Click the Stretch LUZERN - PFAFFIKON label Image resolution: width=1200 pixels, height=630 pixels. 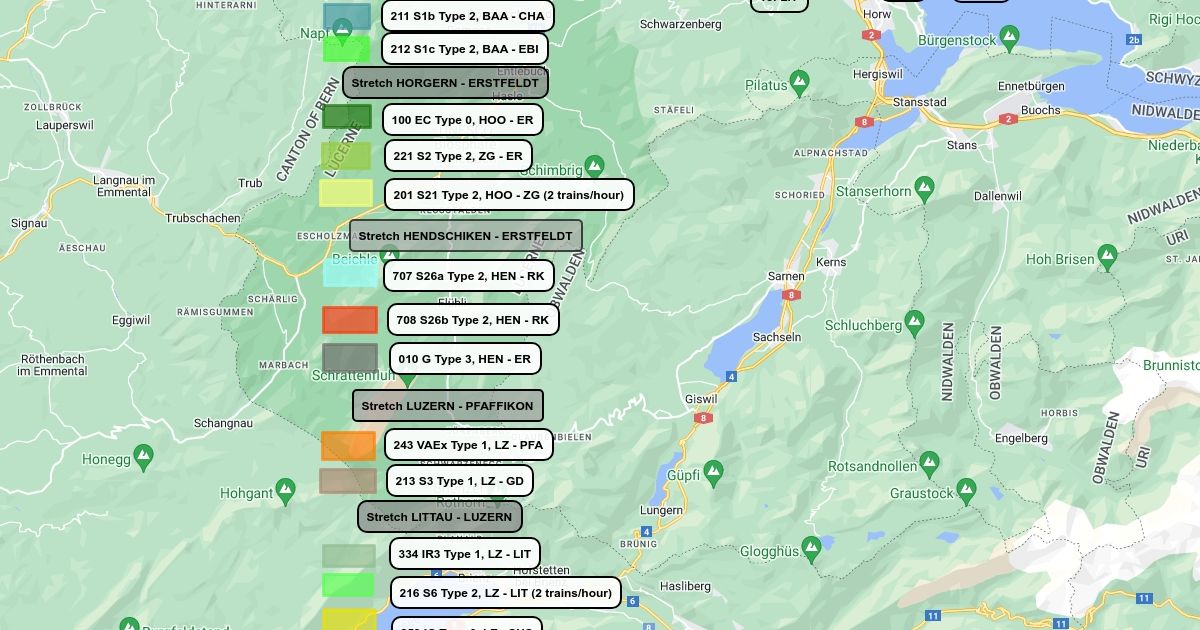point(447,406)
